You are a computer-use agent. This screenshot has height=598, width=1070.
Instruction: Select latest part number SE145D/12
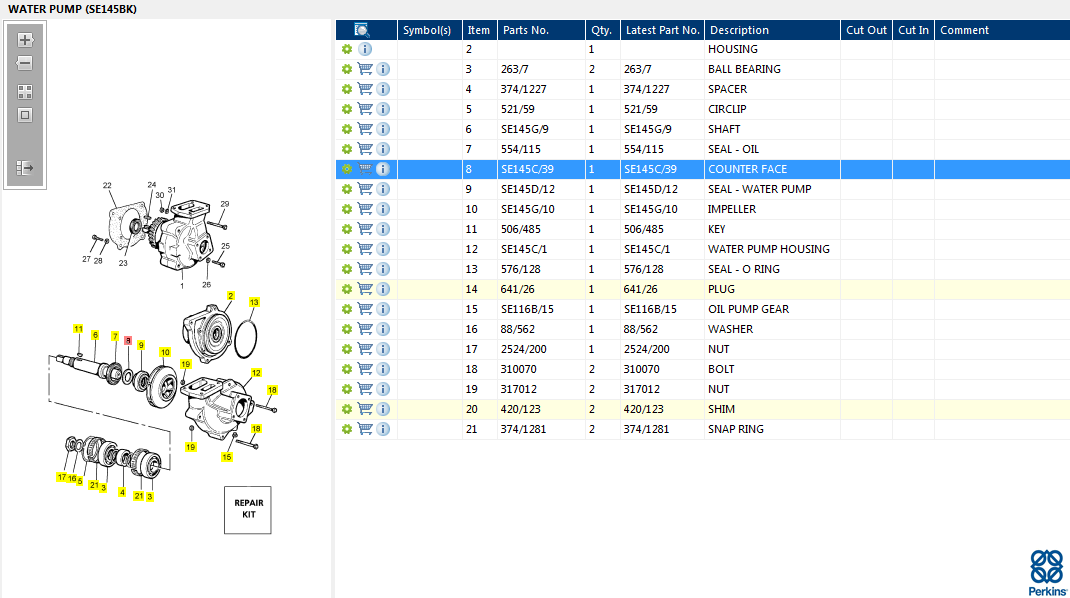[663, 188]
